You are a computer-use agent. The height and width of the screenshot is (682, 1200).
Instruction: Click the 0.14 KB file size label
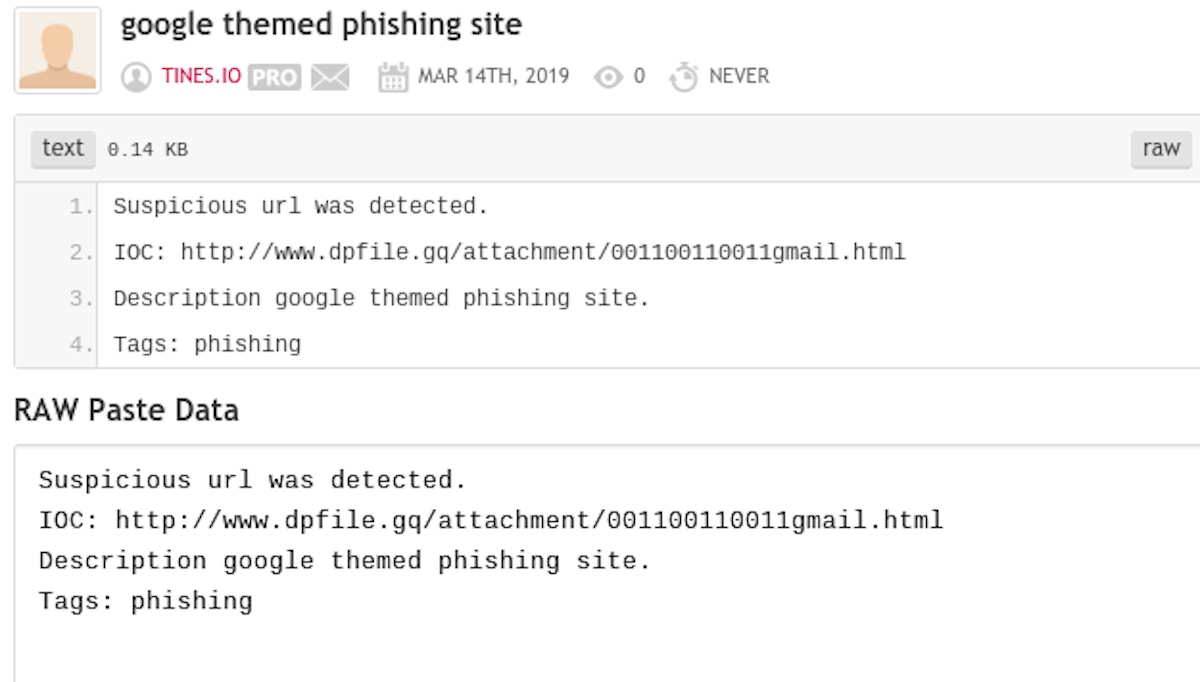pos(148,150)
